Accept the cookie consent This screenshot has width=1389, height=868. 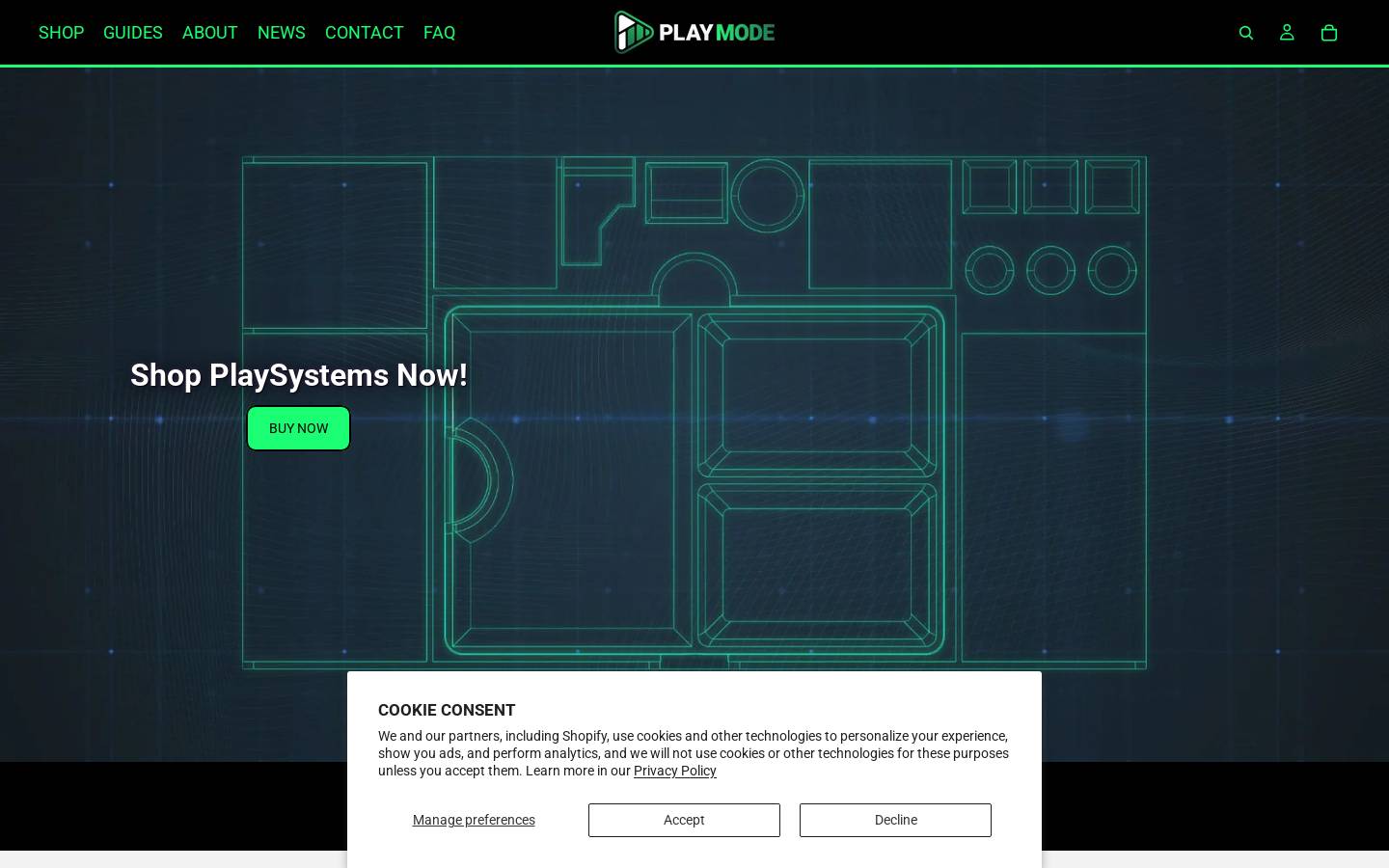click(x=684, y=820)
